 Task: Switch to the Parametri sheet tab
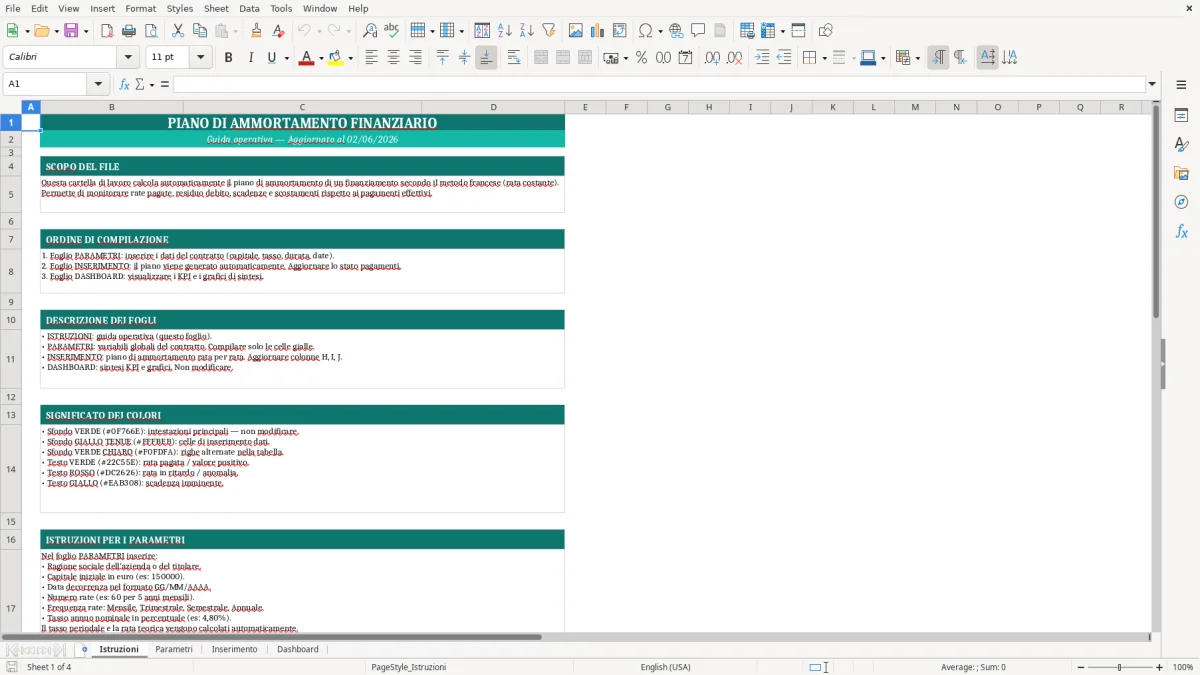[174, 649]
